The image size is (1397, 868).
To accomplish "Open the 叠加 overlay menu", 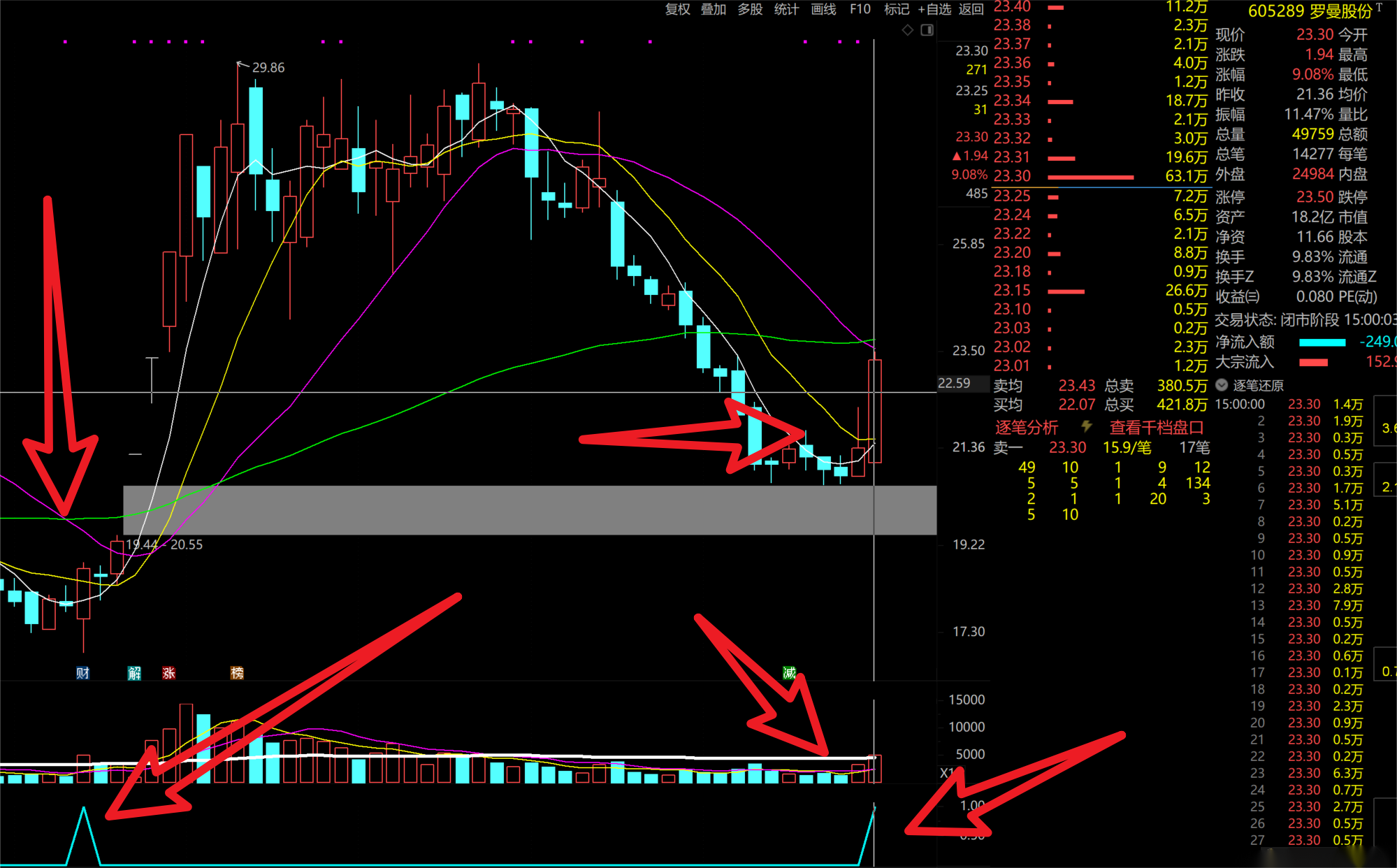I will point(714,9).
